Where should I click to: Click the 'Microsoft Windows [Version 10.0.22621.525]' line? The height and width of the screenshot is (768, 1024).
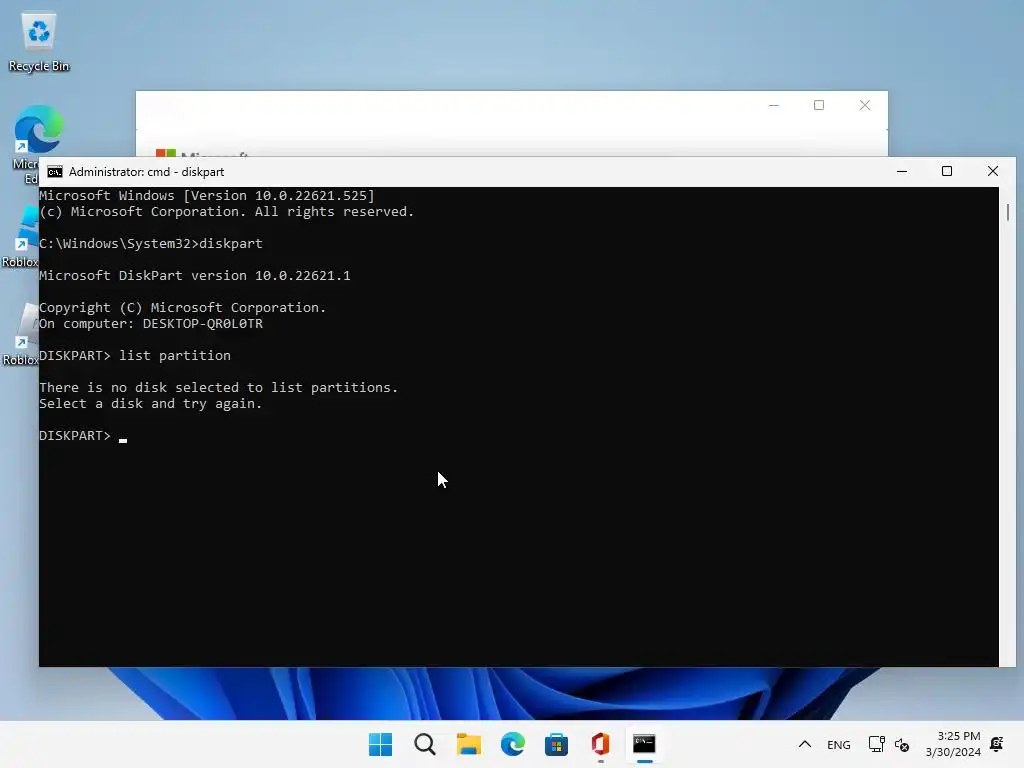click(207, 196)
